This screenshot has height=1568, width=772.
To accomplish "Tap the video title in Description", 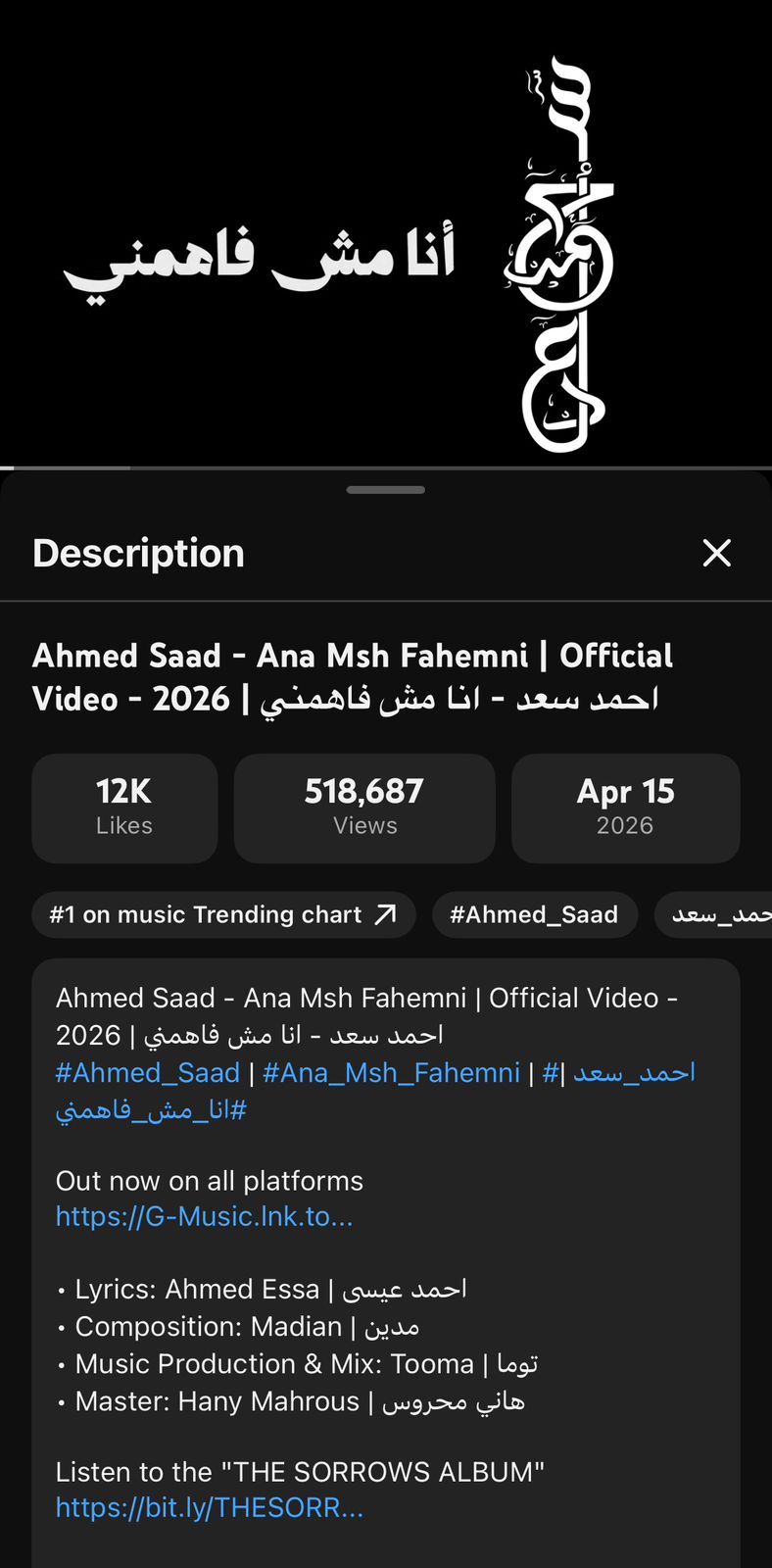I will pyautogui.click(x=353, y=676).
